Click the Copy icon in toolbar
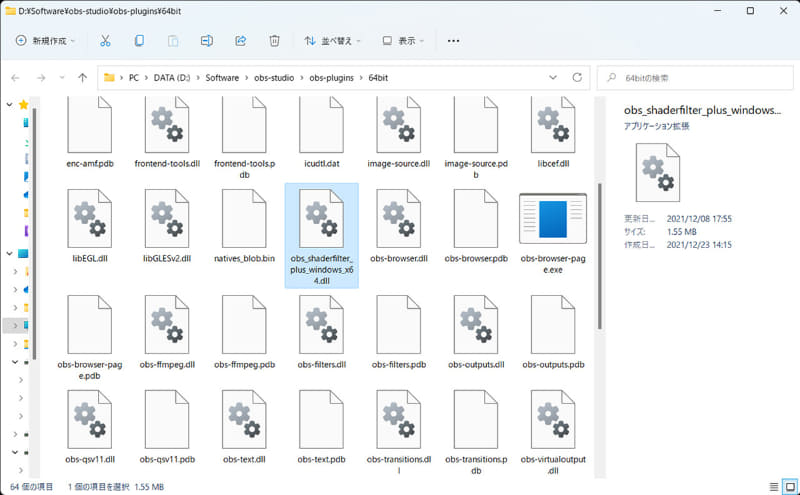The height and width of the screenshot is (495, 800). 139,41
